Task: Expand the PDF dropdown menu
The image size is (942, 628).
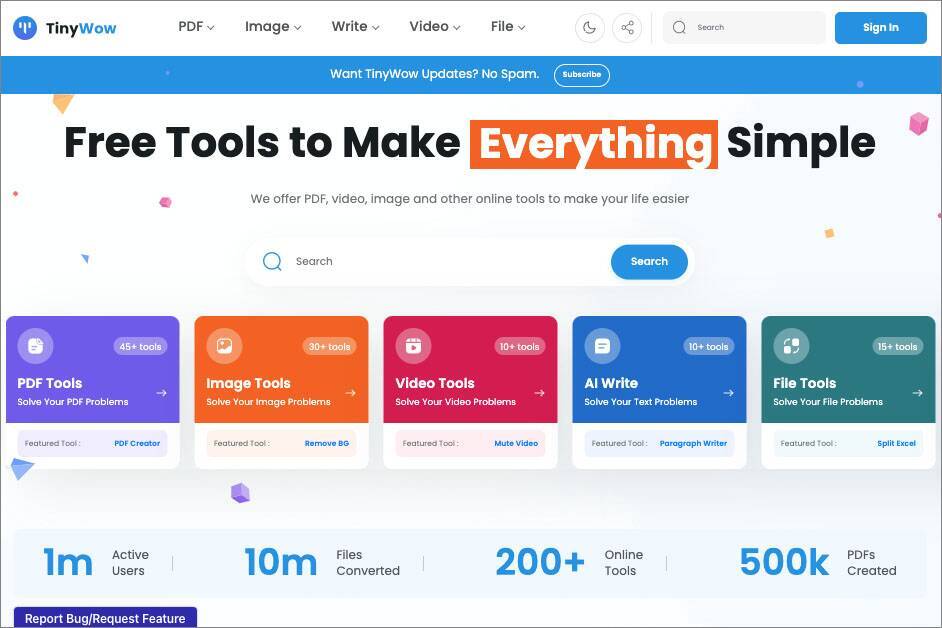Action: (196, 27)
